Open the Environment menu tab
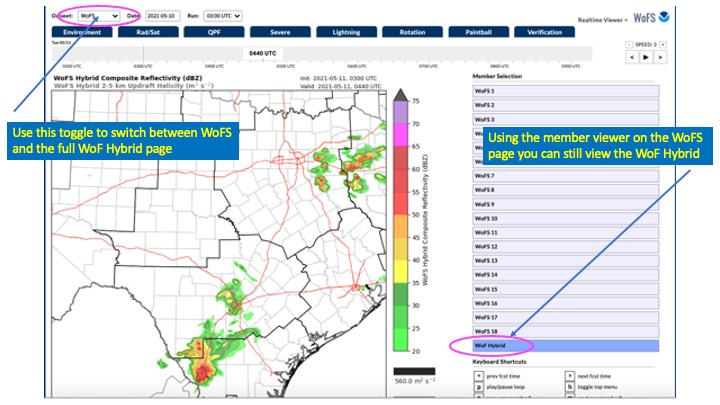The height and width of the screenshot is (405, 720). coord(82,32)
